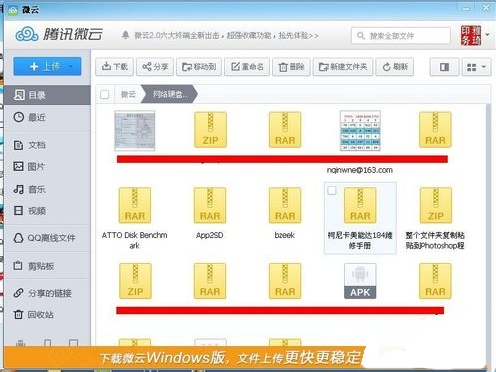
Task: Open 音乐 music category in sidebar
Action: point(47,189)
